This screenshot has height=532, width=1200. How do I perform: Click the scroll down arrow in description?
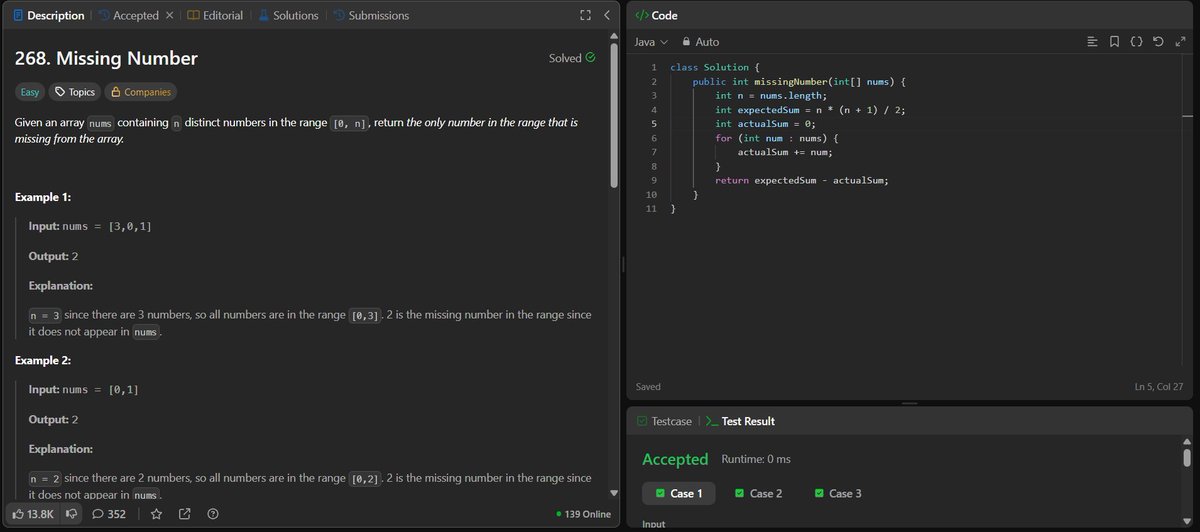(614, 493)
